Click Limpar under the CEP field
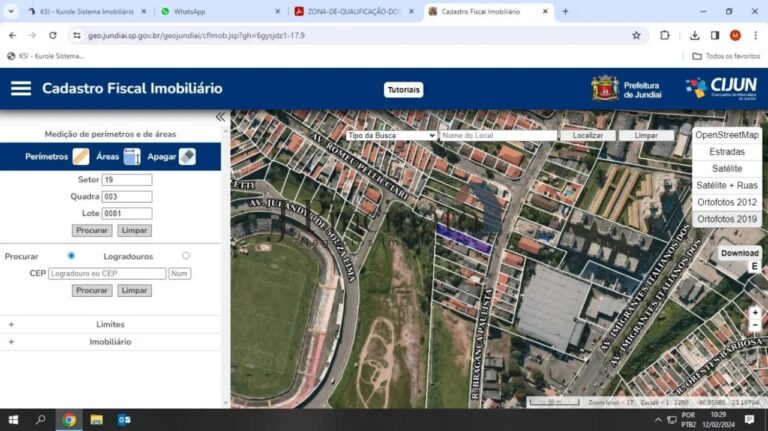768x431 pixels. (134, 290)
